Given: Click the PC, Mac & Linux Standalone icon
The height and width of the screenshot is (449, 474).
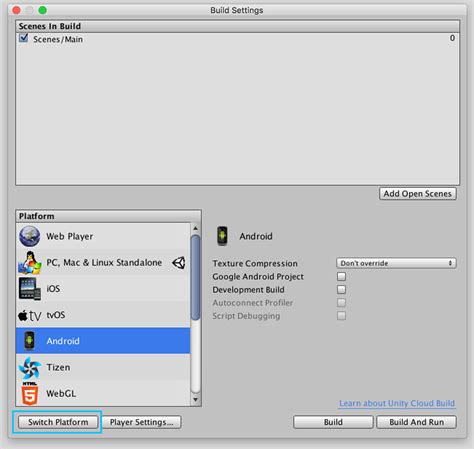Looking at the screenshot, I should point(29,263).
